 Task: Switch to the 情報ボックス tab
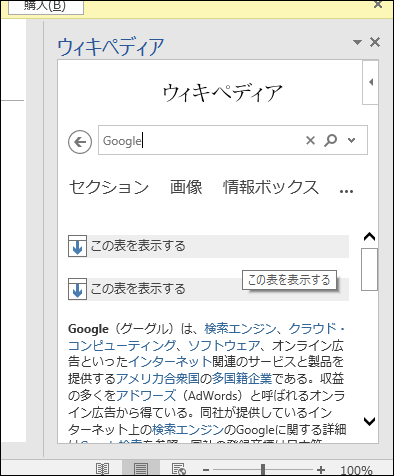[x=271, y=187]
